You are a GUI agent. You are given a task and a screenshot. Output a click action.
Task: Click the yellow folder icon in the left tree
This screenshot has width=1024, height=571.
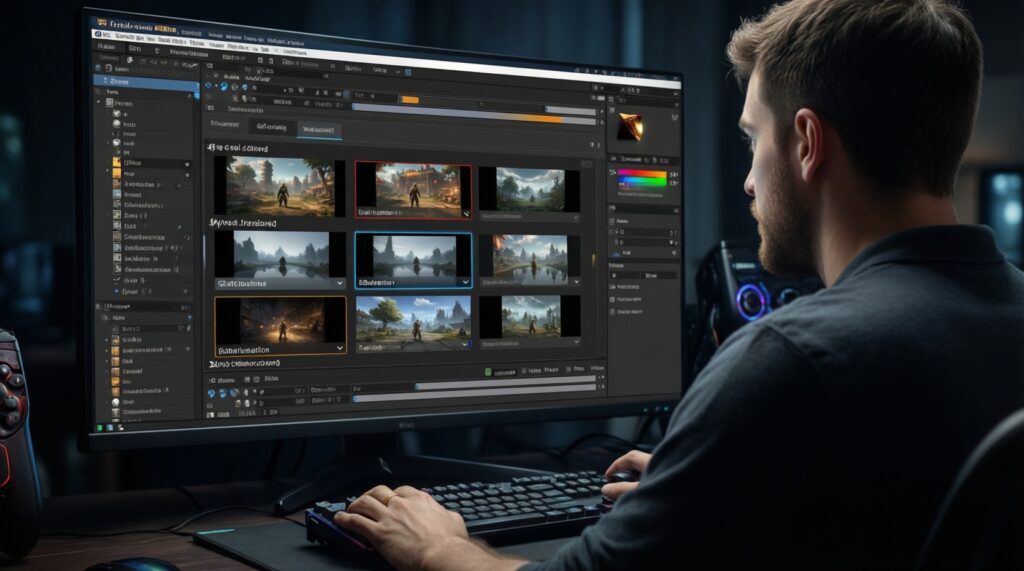(116, 162)
